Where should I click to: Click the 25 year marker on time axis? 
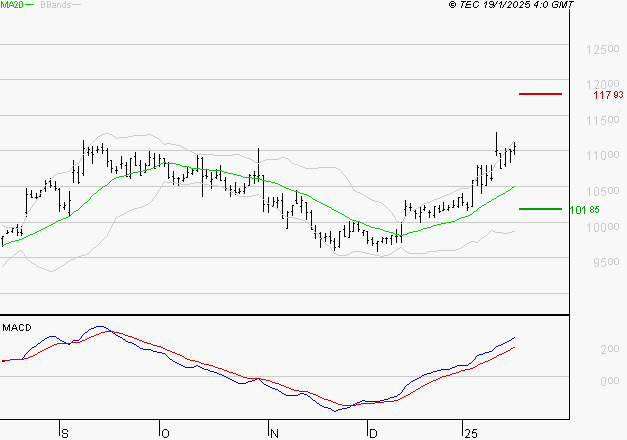(471, 433)
